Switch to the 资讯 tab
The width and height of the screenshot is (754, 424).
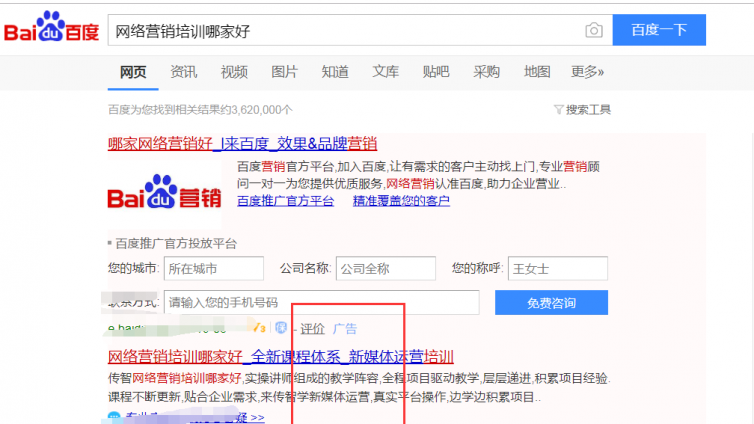tap(183, 72)
